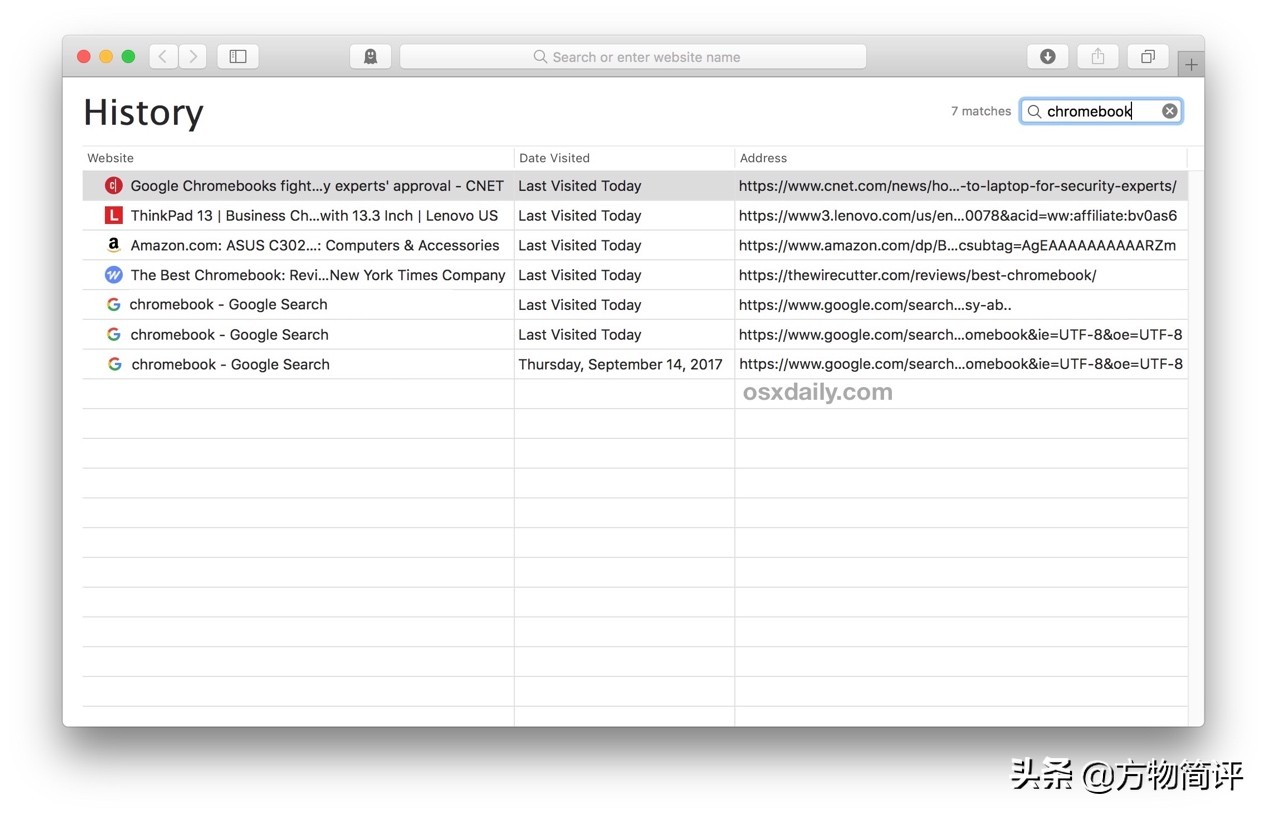Screen dimensions: 1267x815
Task: Click the history search field
Action: click(1095, 111)
